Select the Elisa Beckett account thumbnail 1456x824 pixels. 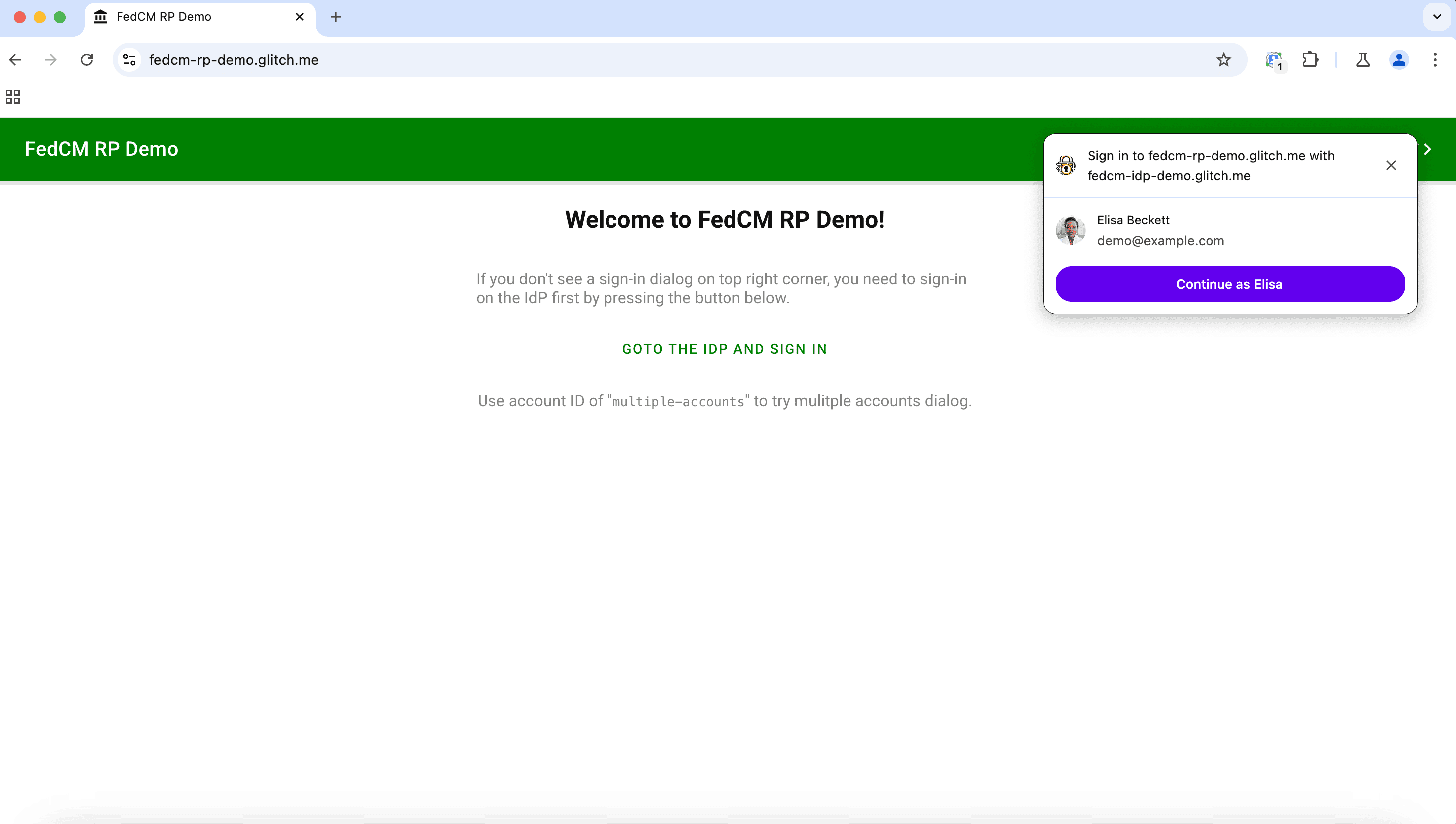(1070, 228)
